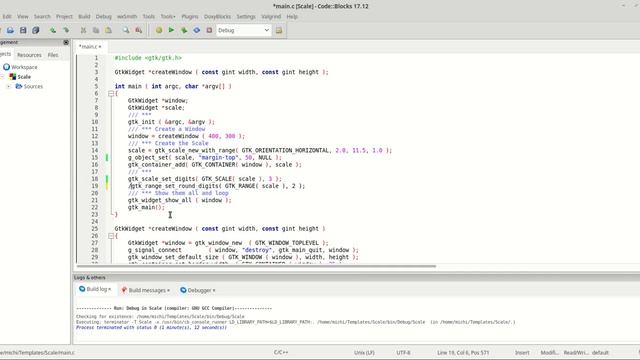
Task: Click the Scale project icon
Action: click(13, 76)
